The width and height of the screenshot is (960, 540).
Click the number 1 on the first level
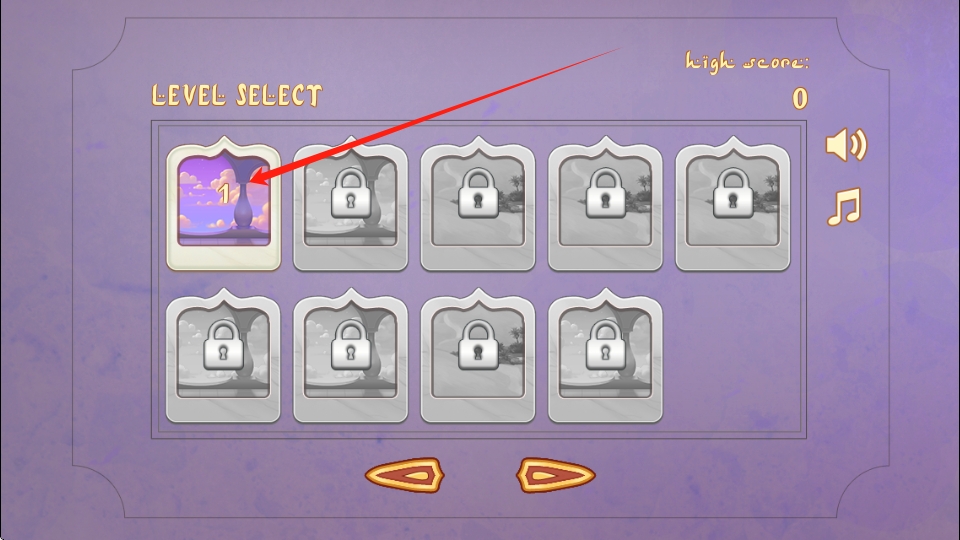coord(224,194)
